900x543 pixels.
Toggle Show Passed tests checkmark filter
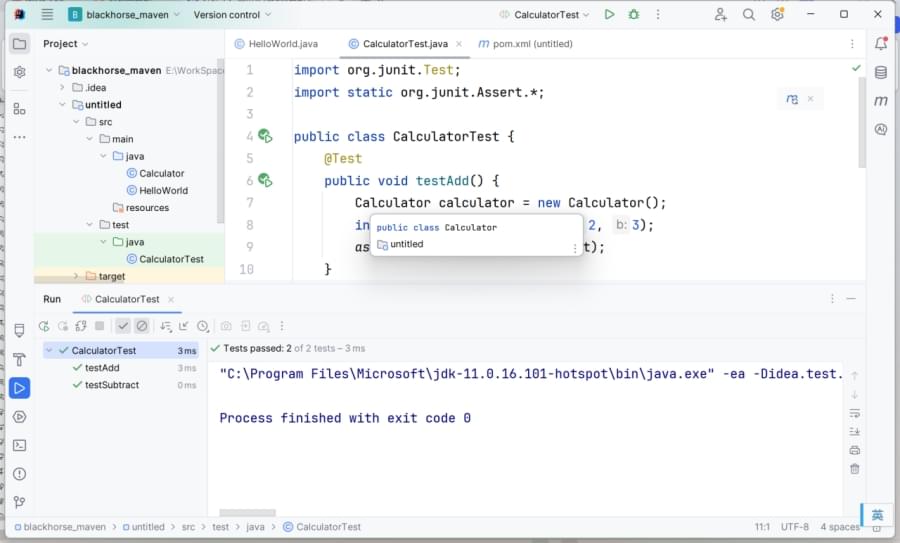(122, 326)
